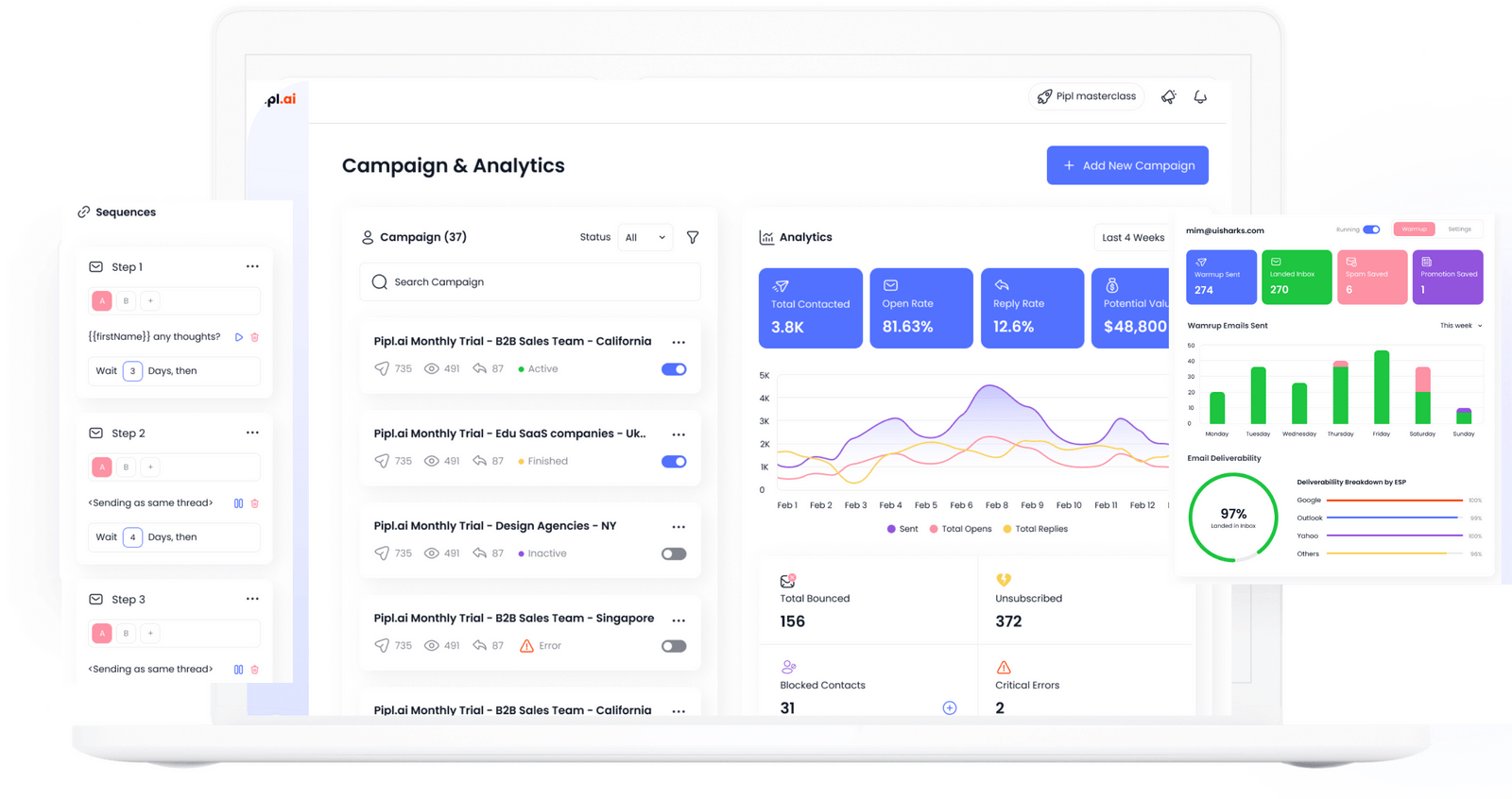Open the This week dropdown
The image size is (1512, 799).
pyautogui.click(x=1460, y=326)
